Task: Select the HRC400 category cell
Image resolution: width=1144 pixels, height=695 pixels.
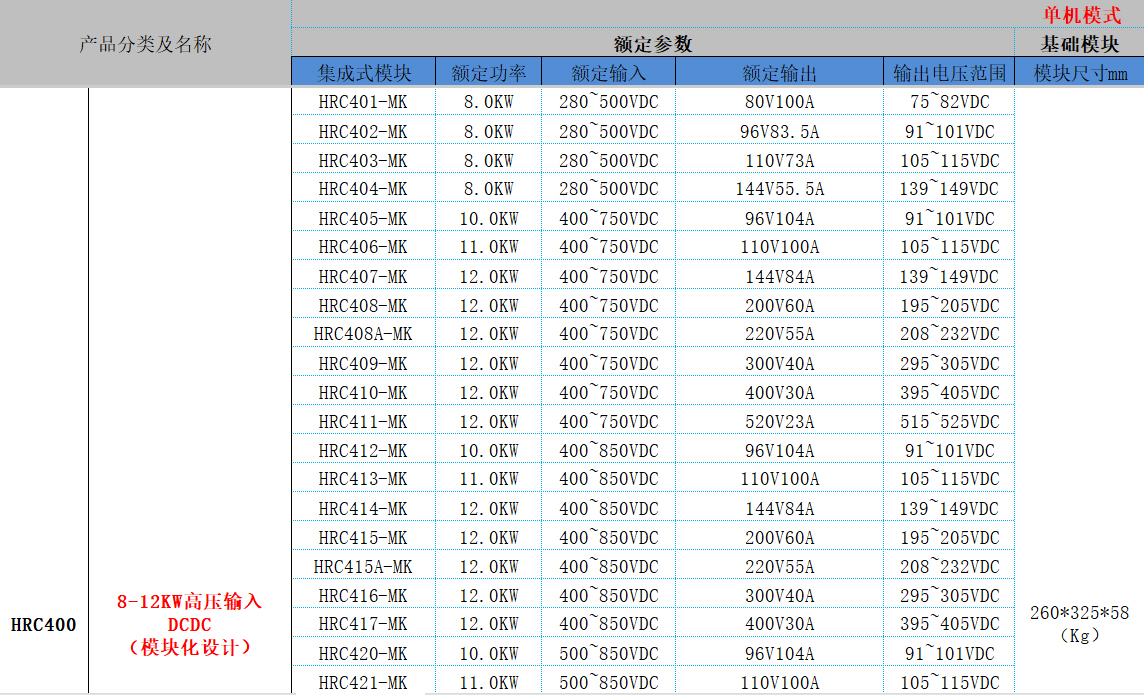Action: tap(44, 622)
